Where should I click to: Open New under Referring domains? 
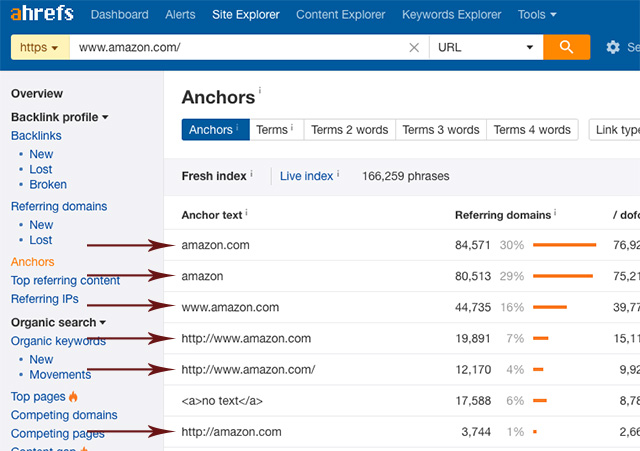(x=41, y=225)
